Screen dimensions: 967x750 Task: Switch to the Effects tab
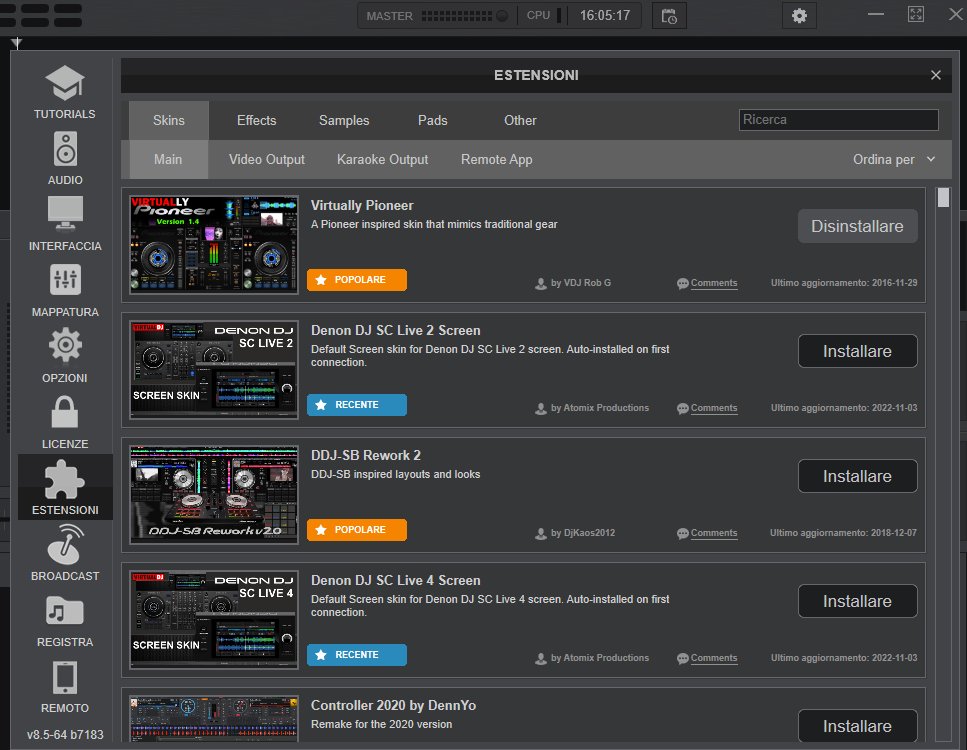click(x=257, y=120)
